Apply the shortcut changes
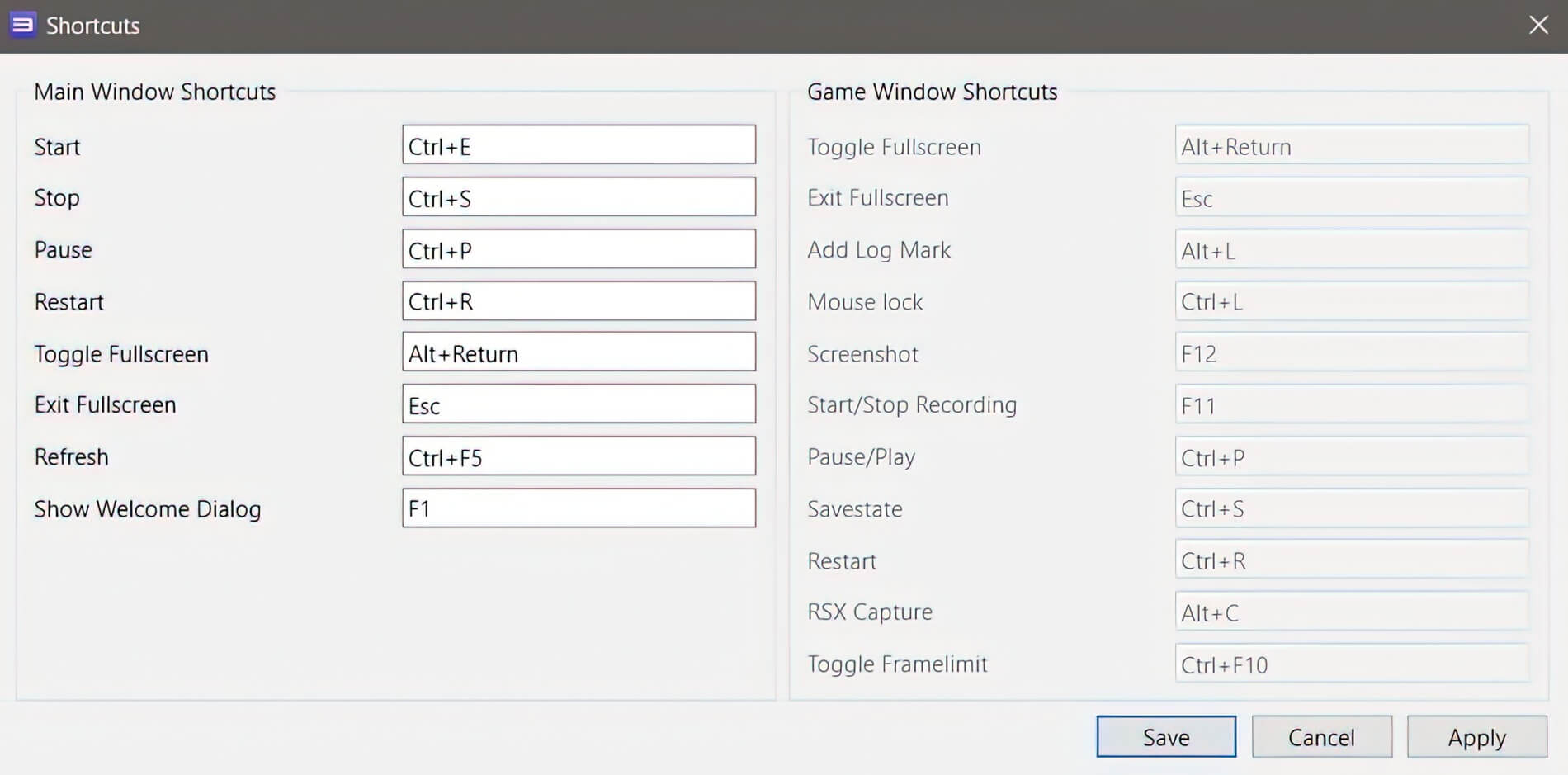 [x=1477, y=736]
